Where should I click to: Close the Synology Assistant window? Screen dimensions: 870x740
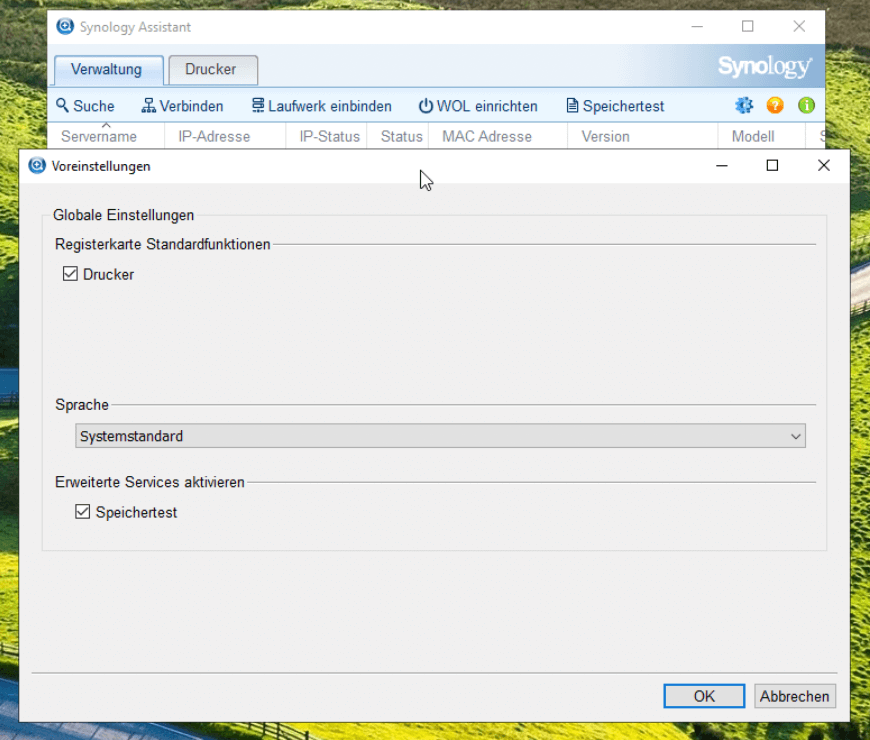pyautogui.click(x=799, y=26)
